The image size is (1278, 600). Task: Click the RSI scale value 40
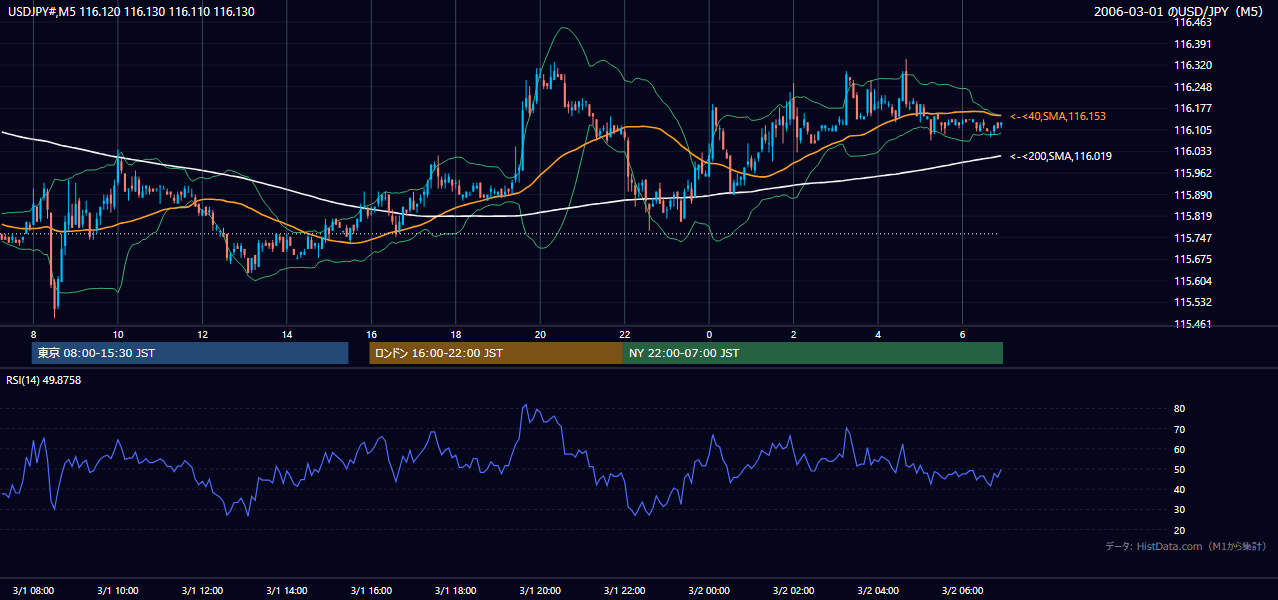click(1179, 489)
